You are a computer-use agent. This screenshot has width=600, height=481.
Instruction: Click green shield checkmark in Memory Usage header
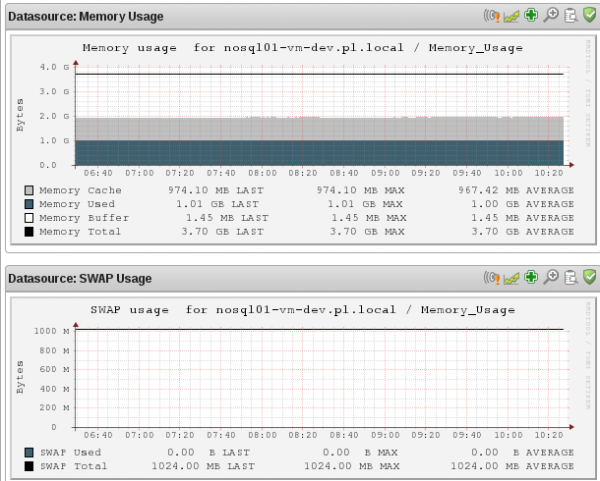coord(589,16)
